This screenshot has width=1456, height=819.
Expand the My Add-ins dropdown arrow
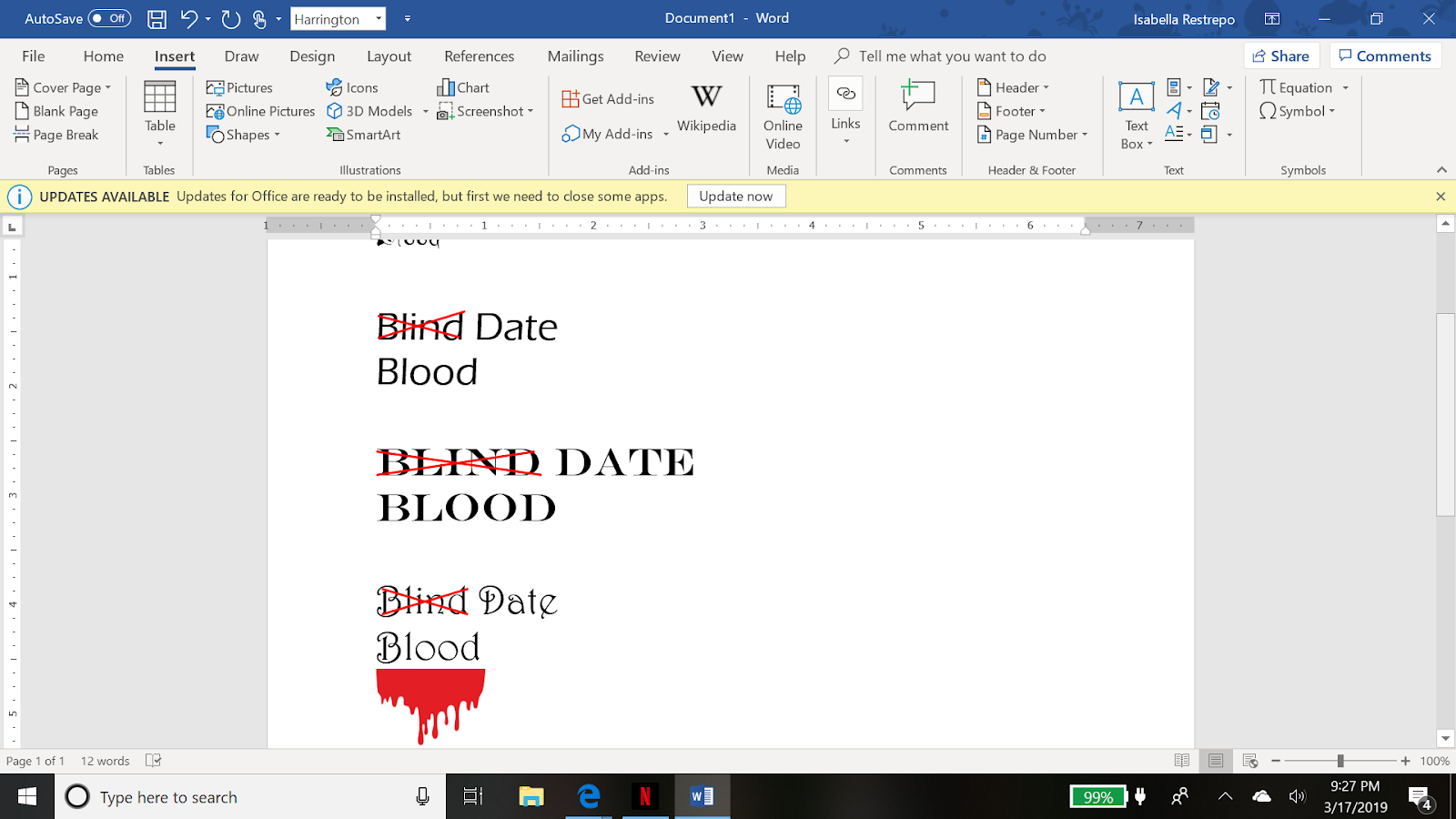point(666,135)
